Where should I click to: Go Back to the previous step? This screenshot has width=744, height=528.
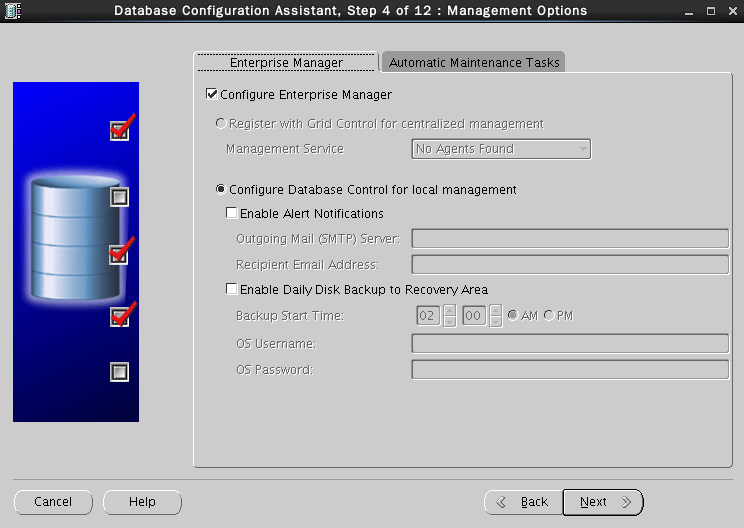(523, 502)
